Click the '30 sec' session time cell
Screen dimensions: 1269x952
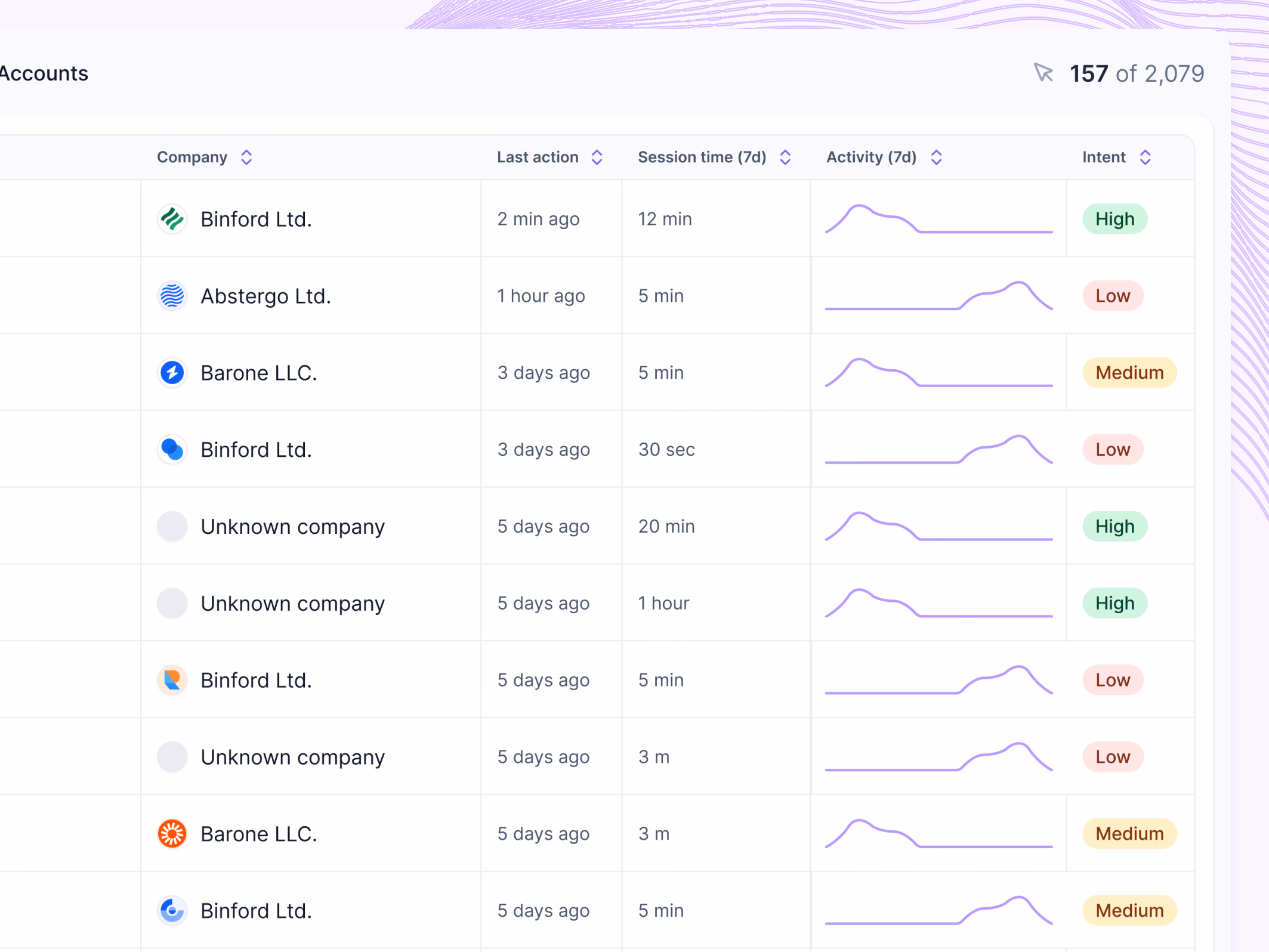[x=666, y=450]
